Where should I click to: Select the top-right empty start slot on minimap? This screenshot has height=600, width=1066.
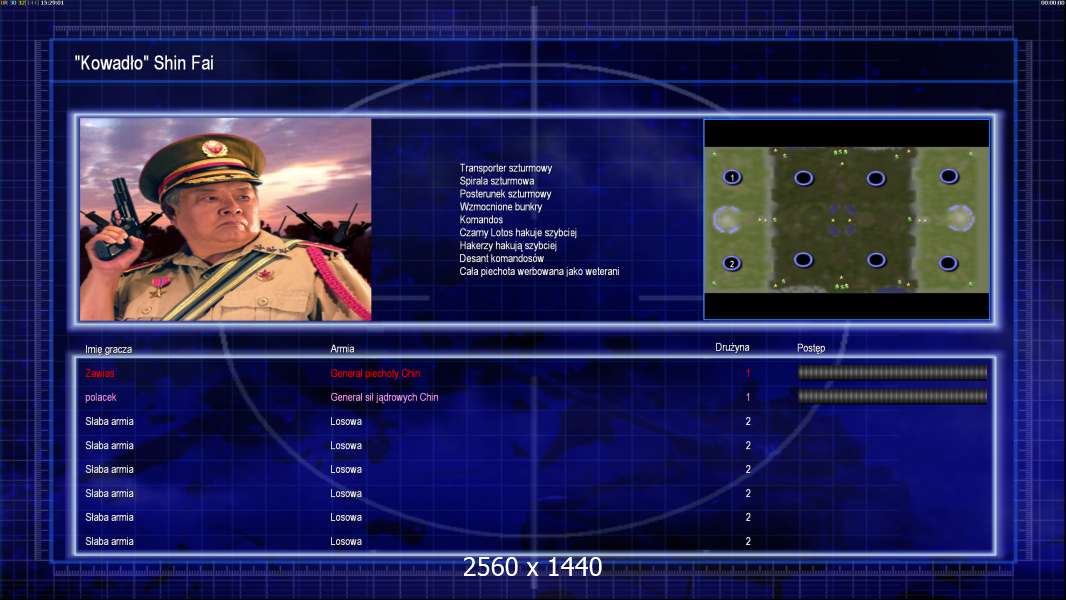(949, 177)
